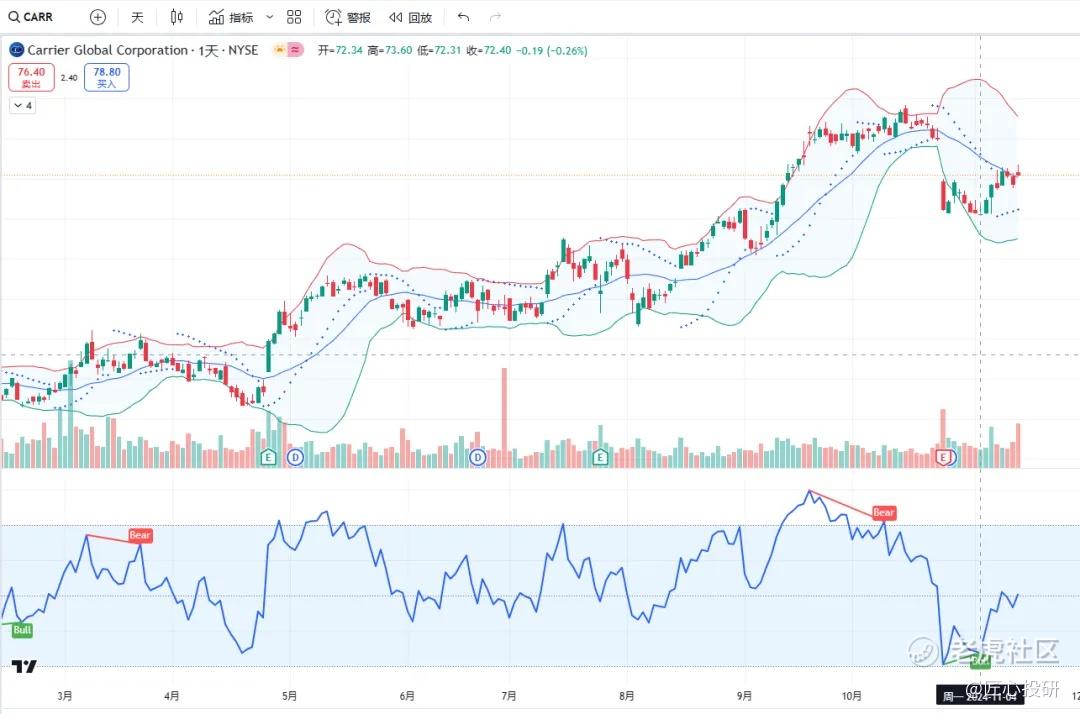Screen dimensions: 1080x714
Task: Click the 6月 time axis label
Action: (x=407, y=696)
